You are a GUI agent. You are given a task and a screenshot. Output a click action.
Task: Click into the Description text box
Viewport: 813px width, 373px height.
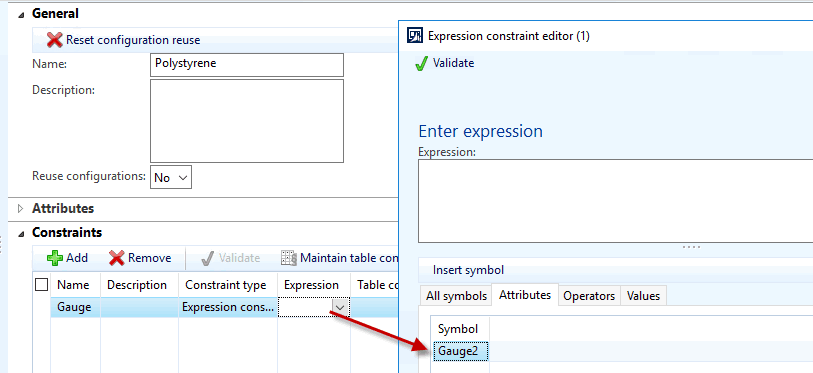pyautogui.click(x=247, y=121)
